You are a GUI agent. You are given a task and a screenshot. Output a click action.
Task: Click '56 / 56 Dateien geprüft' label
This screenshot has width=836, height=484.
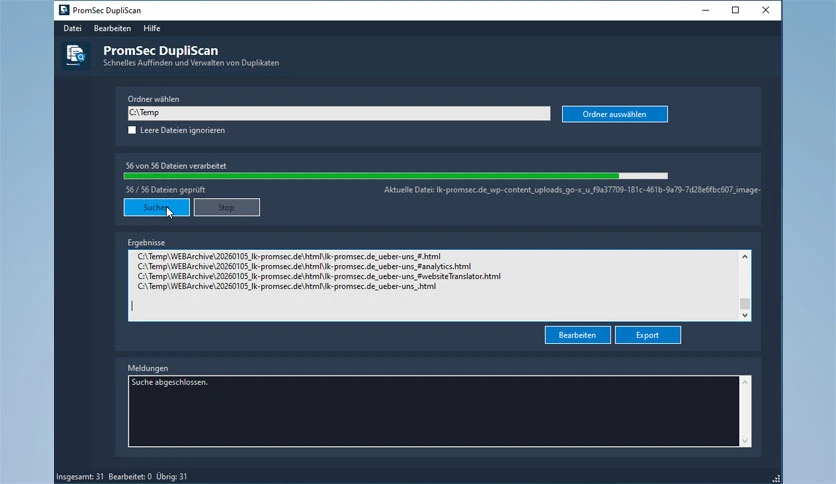165,190
